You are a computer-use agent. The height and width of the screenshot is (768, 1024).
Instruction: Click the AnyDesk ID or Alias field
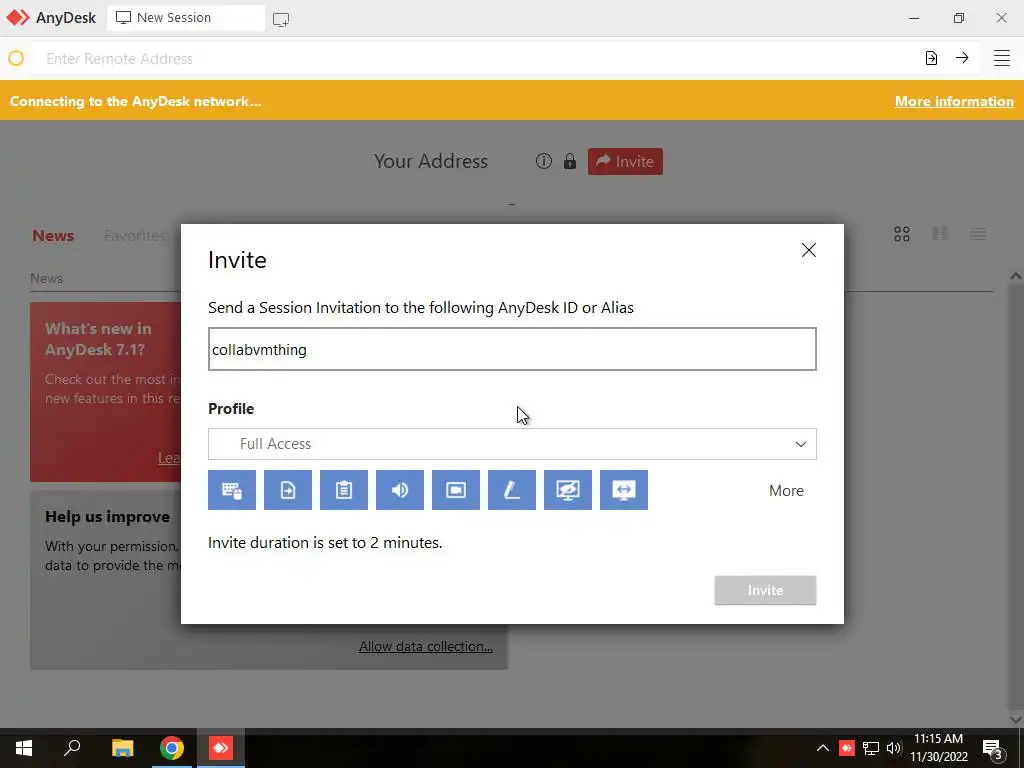tap(512, 349)
